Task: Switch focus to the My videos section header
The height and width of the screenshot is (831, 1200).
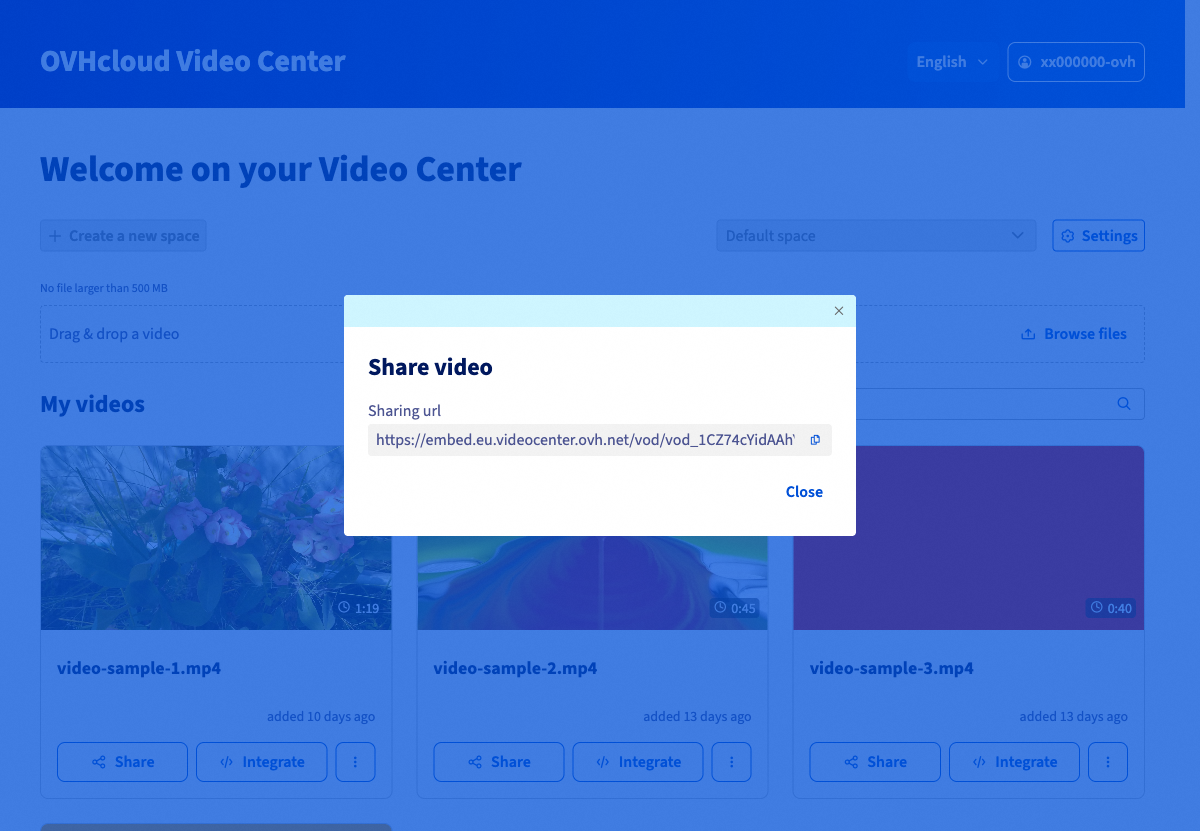Action: point(92,403)
